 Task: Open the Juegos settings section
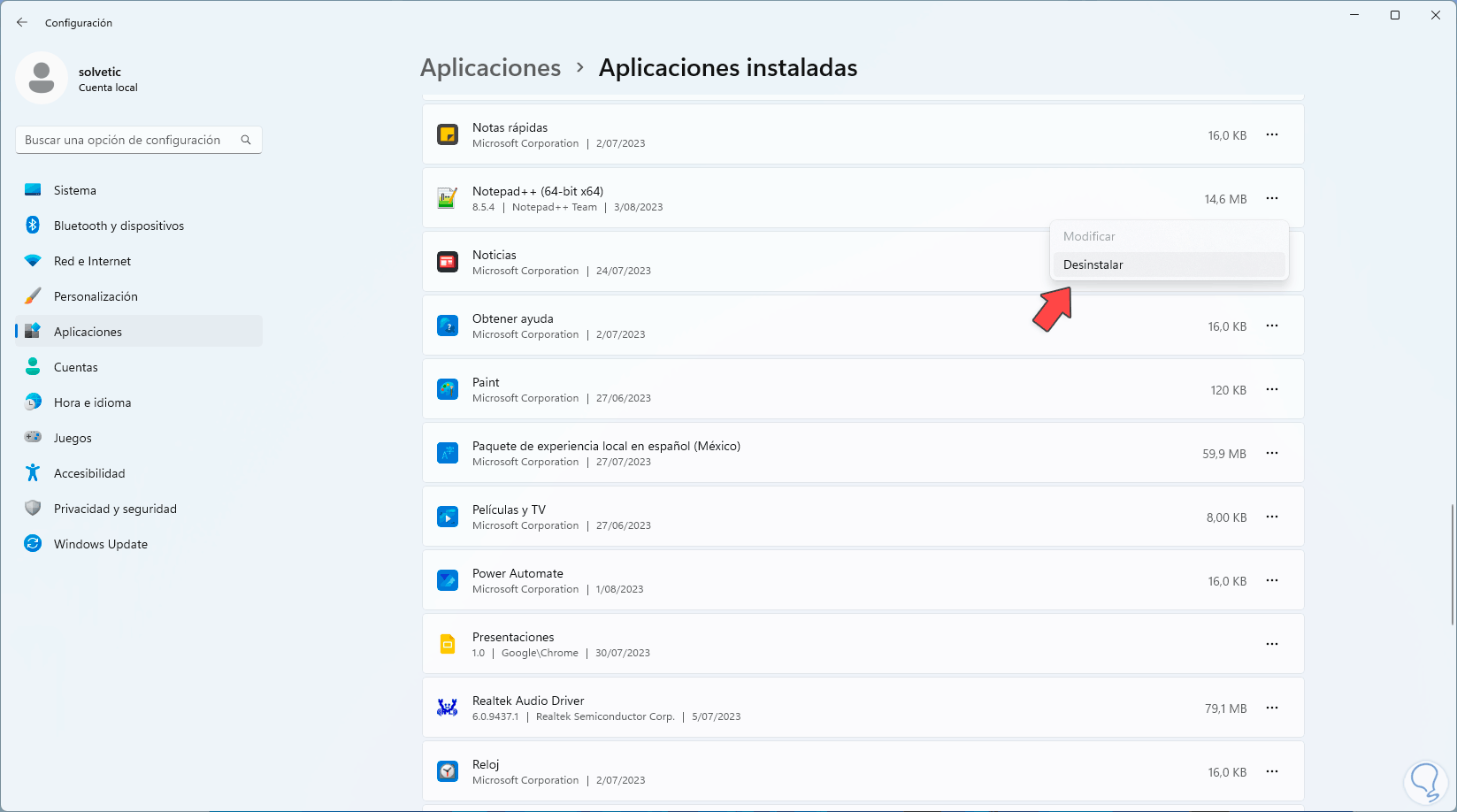(139, 438)
